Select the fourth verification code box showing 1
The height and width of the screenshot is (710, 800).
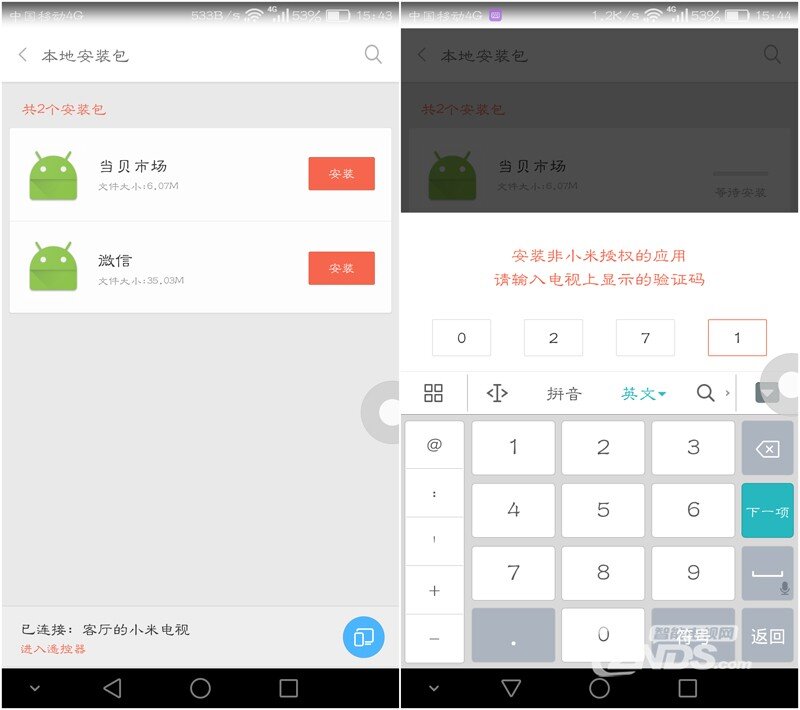pyautogui.click(x=737, y=338)
